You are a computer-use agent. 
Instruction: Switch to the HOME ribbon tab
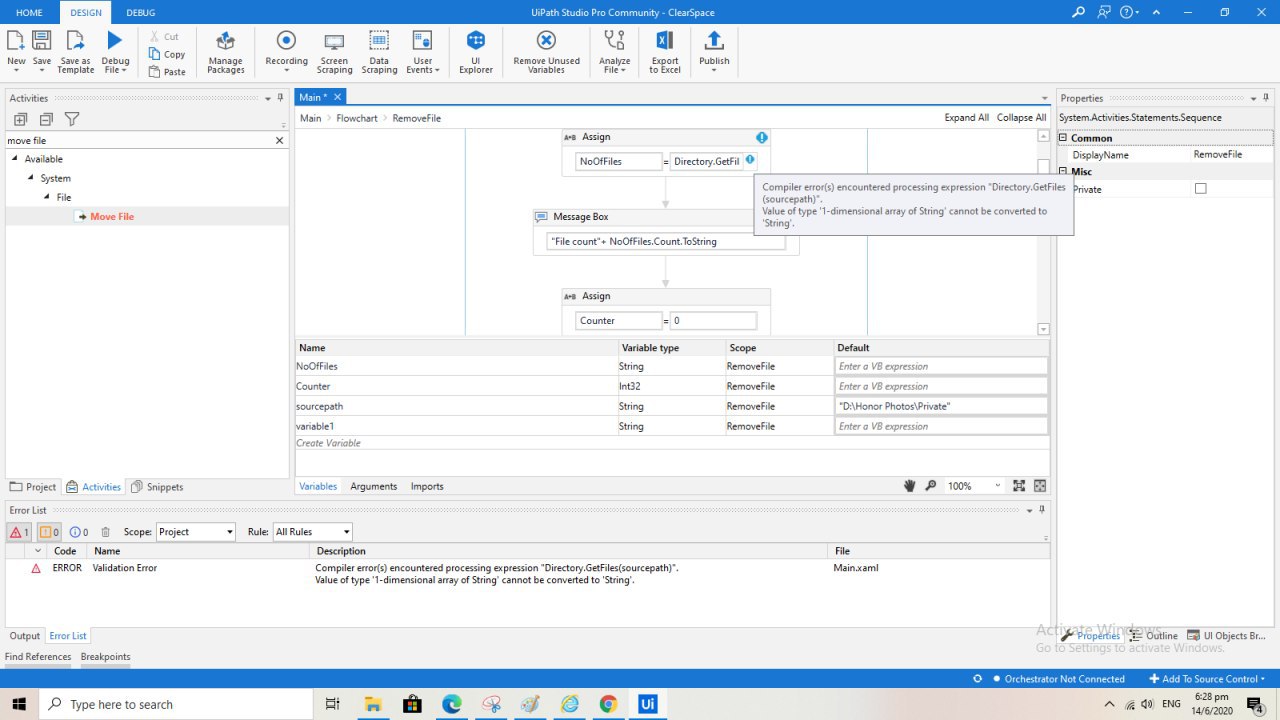pyautogui.click(x=30, y=12)
